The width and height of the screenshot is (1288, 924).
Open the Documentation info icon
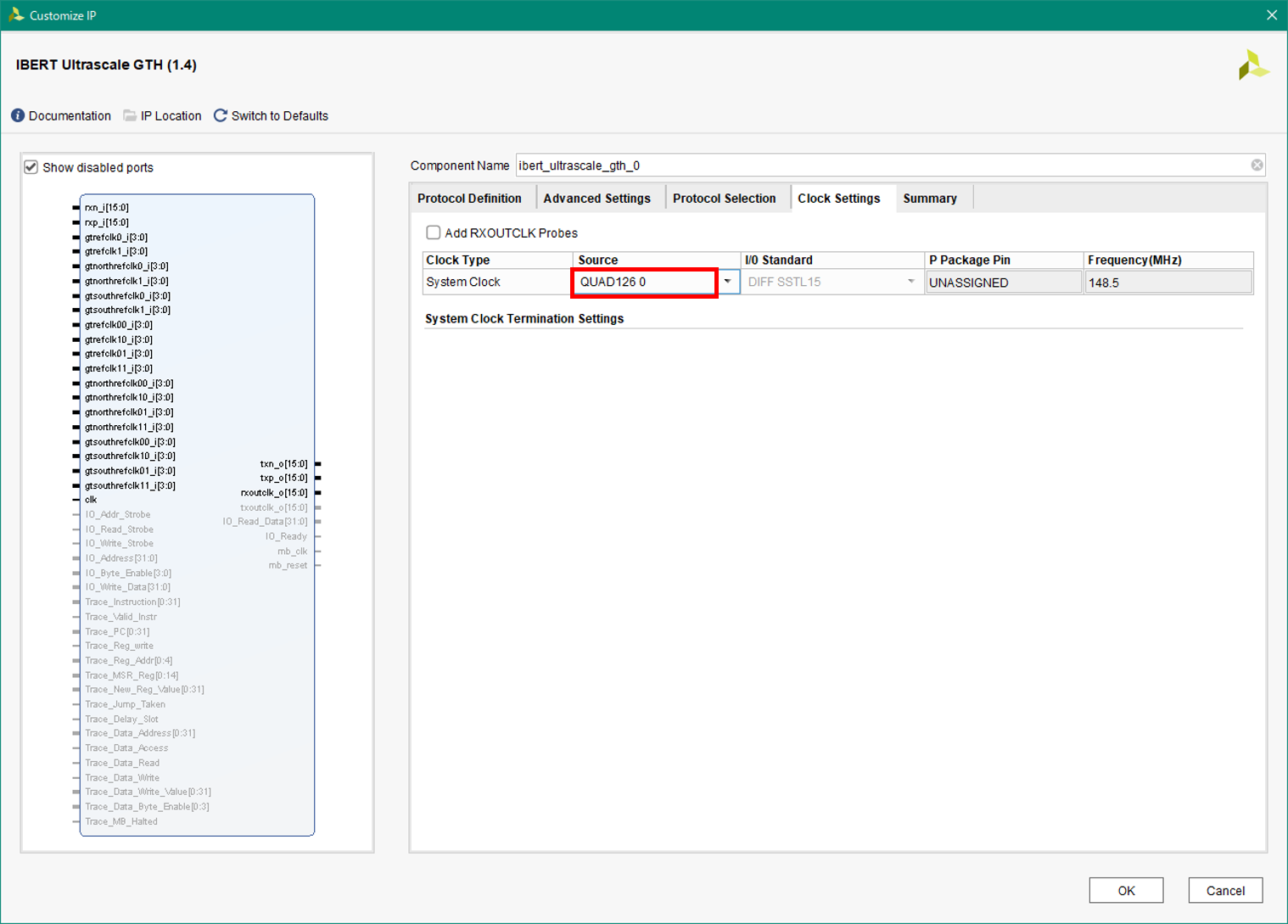18,115
